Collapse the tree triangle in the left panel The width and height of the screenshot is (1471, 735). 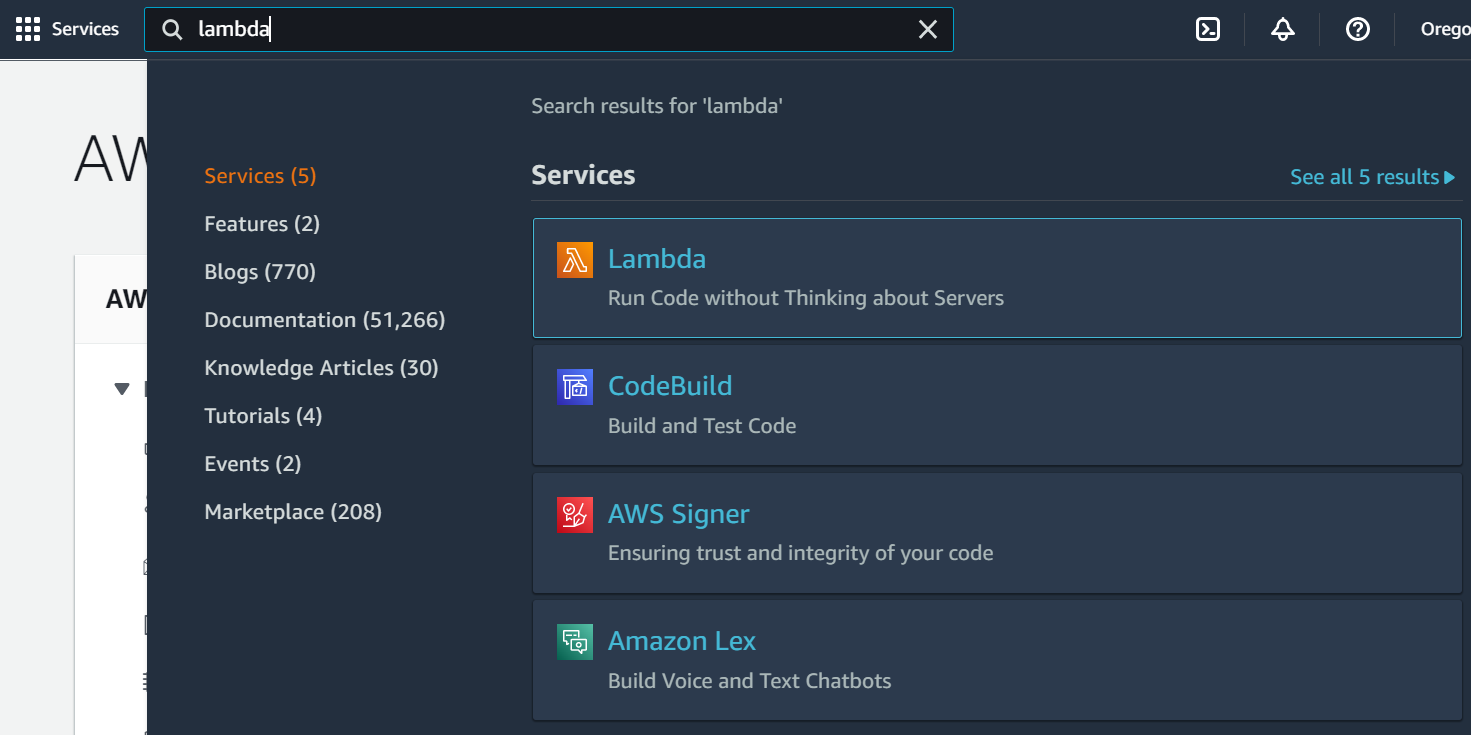click(x=122, y=389)
